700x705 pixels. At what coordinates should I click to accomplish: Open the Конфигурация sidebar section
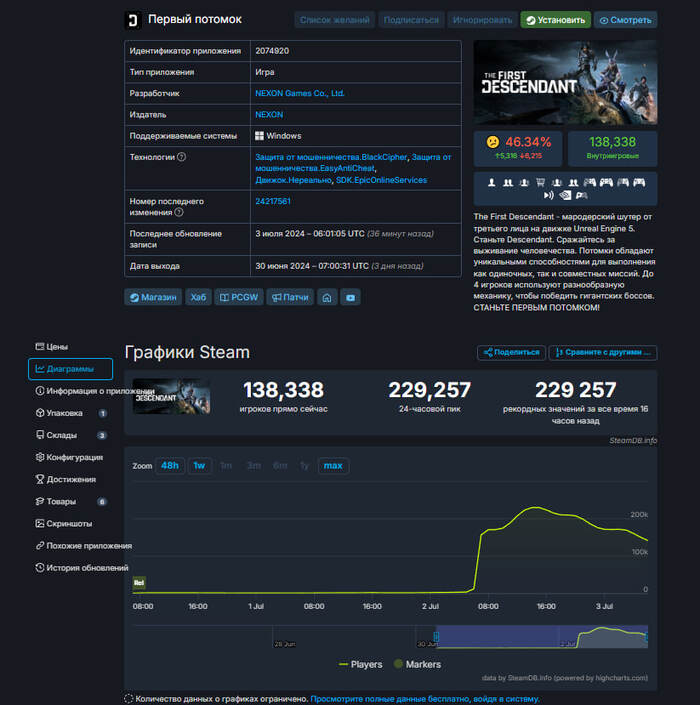(x=70, y=457)
